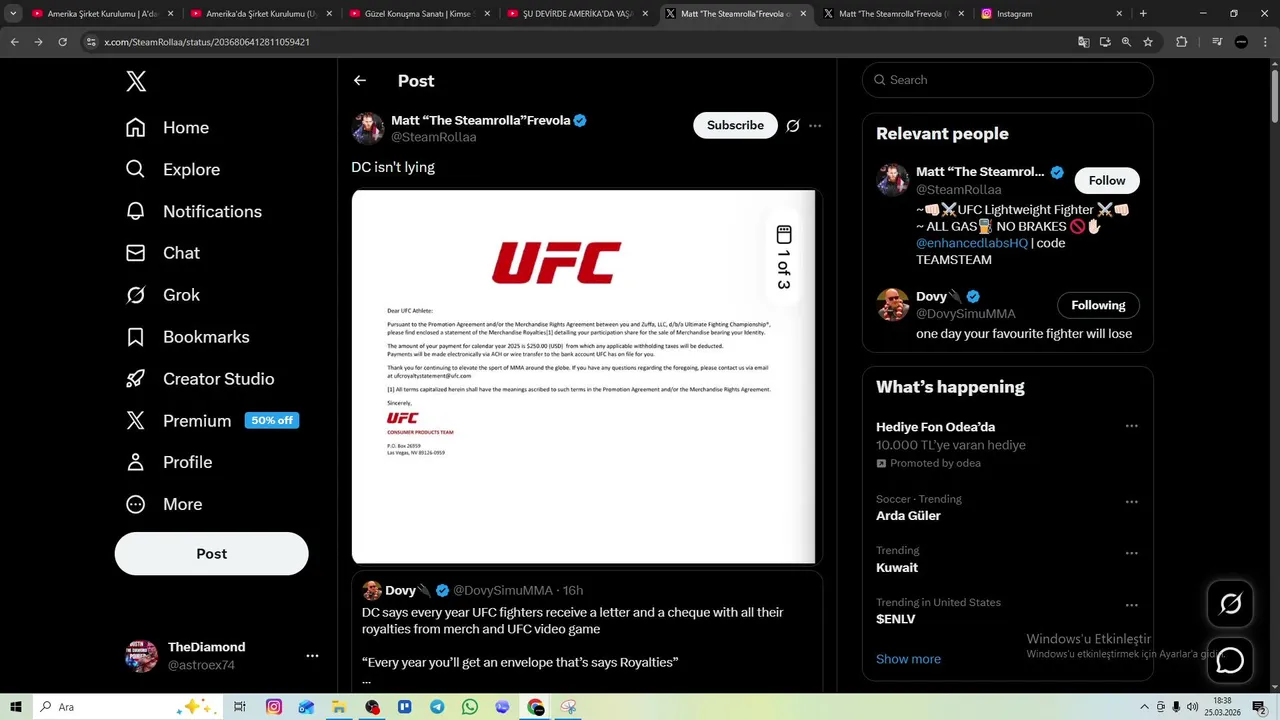This screenshot has width=1280, height=720.
Task: Go to Profile page
Action: pos(168,462)
